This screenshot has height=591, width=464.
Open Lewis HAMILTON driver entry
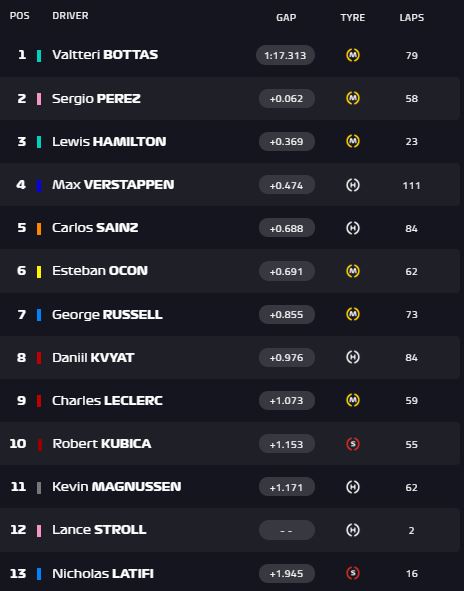coord(109,142)
